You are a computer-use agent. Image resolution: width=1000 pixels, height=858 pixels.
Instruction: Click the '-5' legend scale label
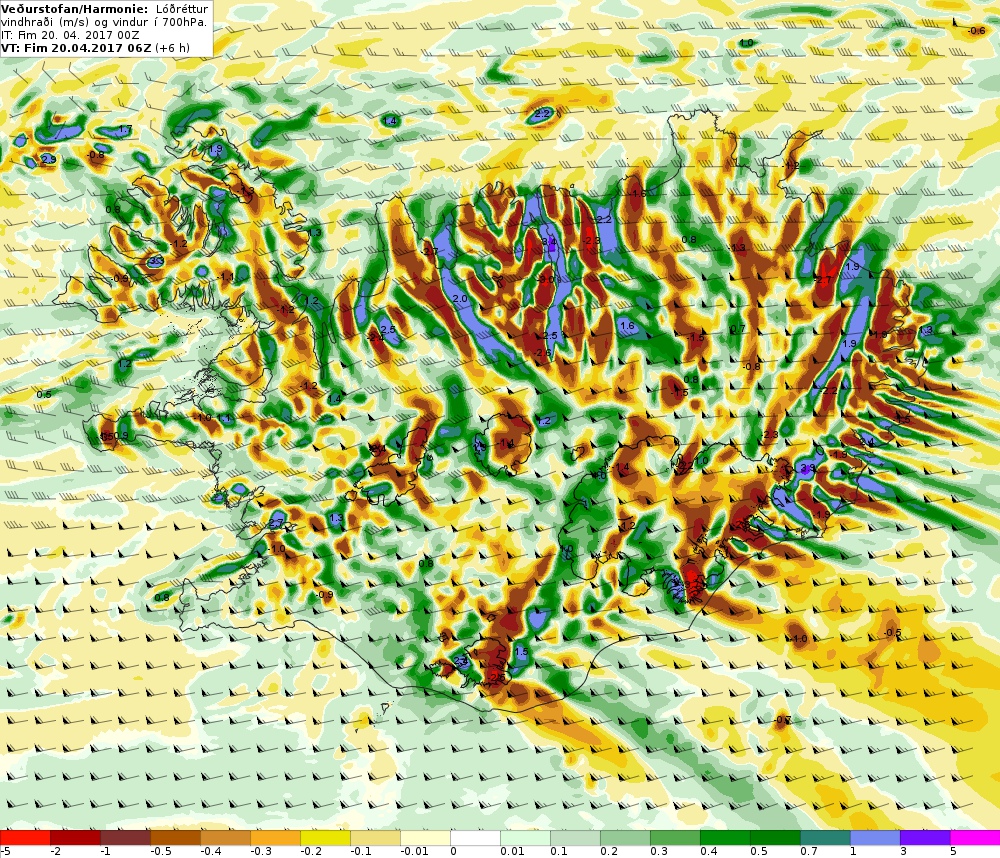6,852
